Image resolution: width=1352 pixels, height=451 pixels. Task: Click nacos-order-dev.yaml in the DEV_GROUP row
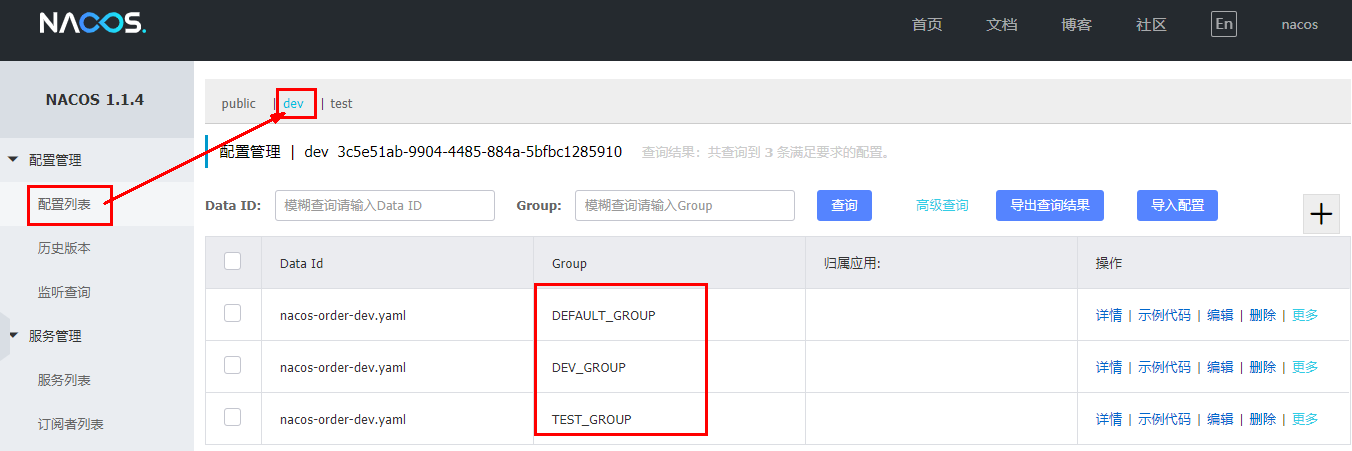click(343, 367)
